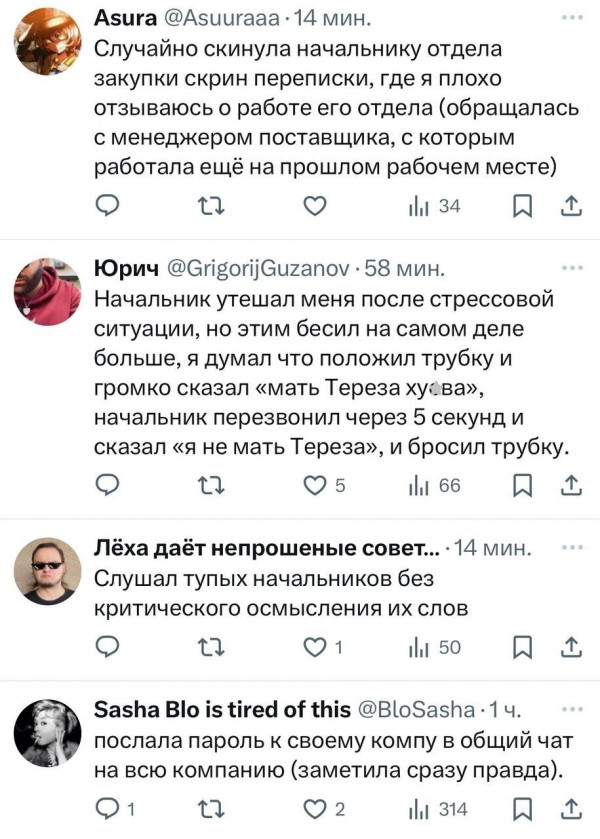View analytics showing 314 views
The image size is (600, 839).
click(438, 809)
